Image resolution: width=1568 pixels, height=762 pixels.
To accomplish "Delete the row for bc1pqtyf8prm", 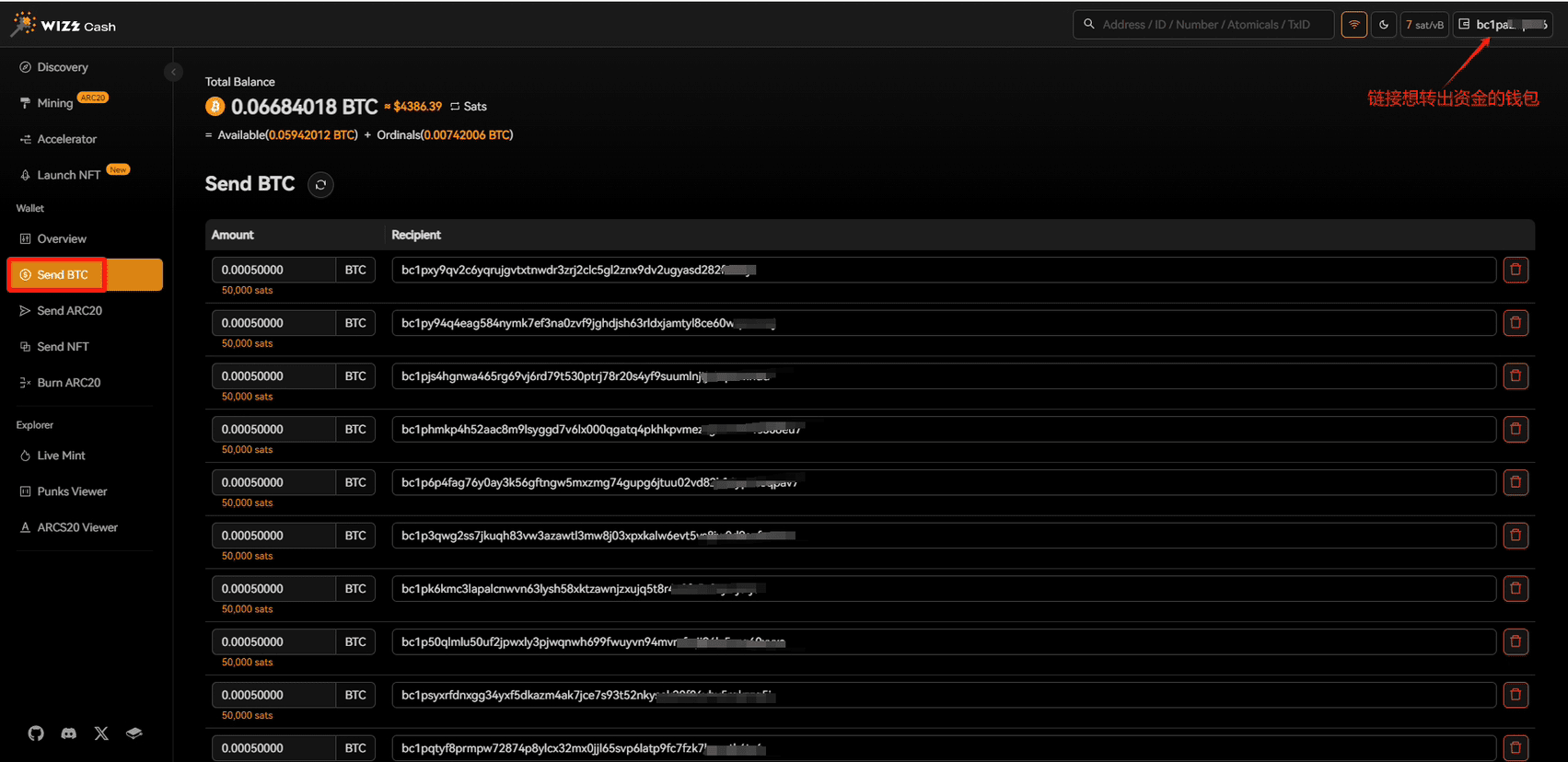I will coord(1516,748).
